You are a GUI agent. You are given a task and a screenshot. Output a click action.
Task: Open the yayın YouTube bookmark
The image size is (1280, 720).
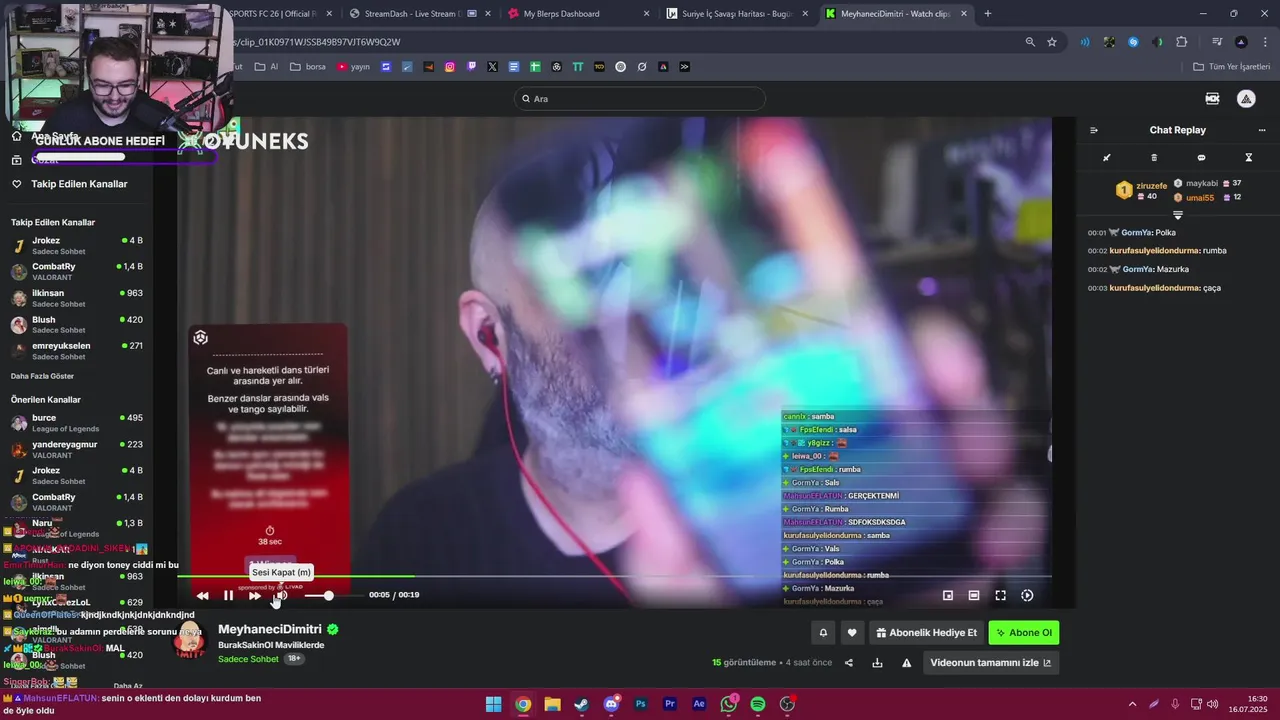pyautogui.click(x=353, y=67)
